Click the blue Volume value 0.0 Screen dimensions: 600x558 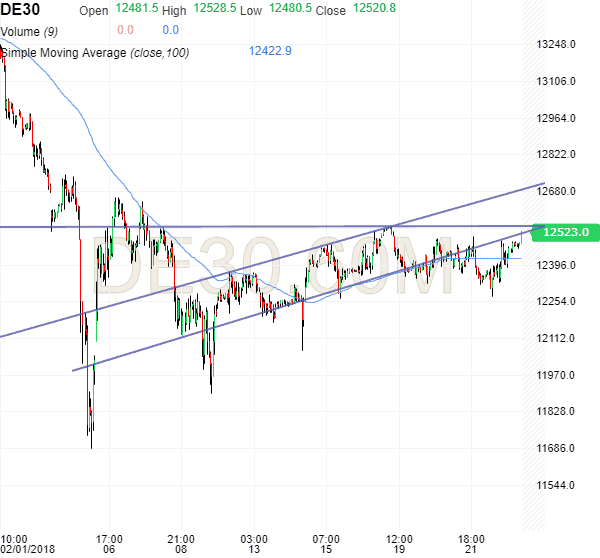170,30
